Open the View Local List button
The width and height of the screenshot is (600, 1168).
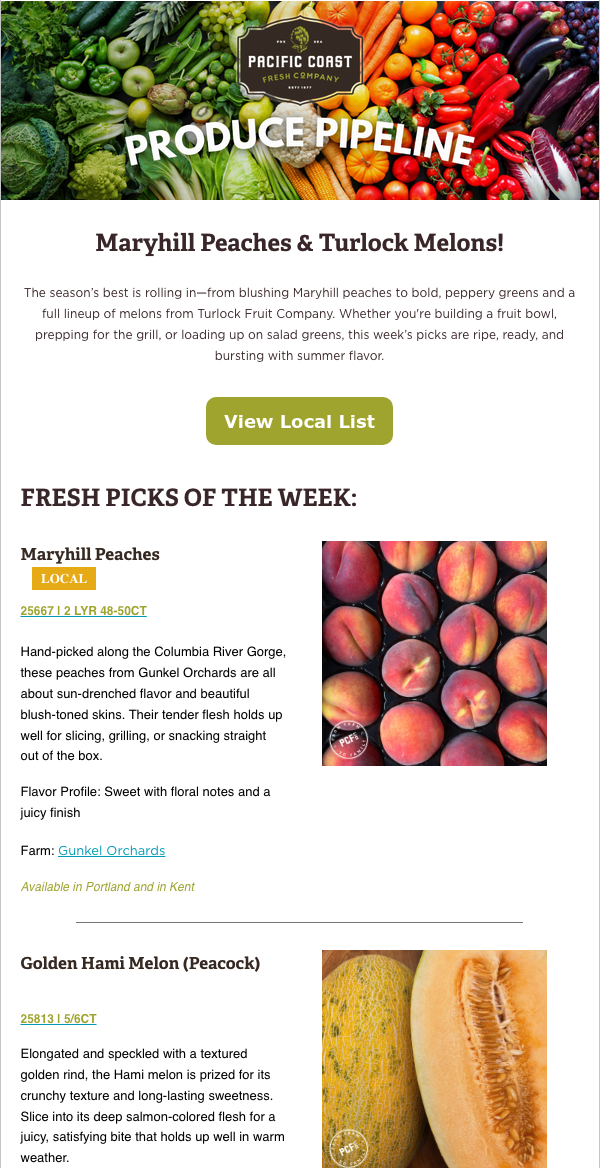tap(300, 421)
